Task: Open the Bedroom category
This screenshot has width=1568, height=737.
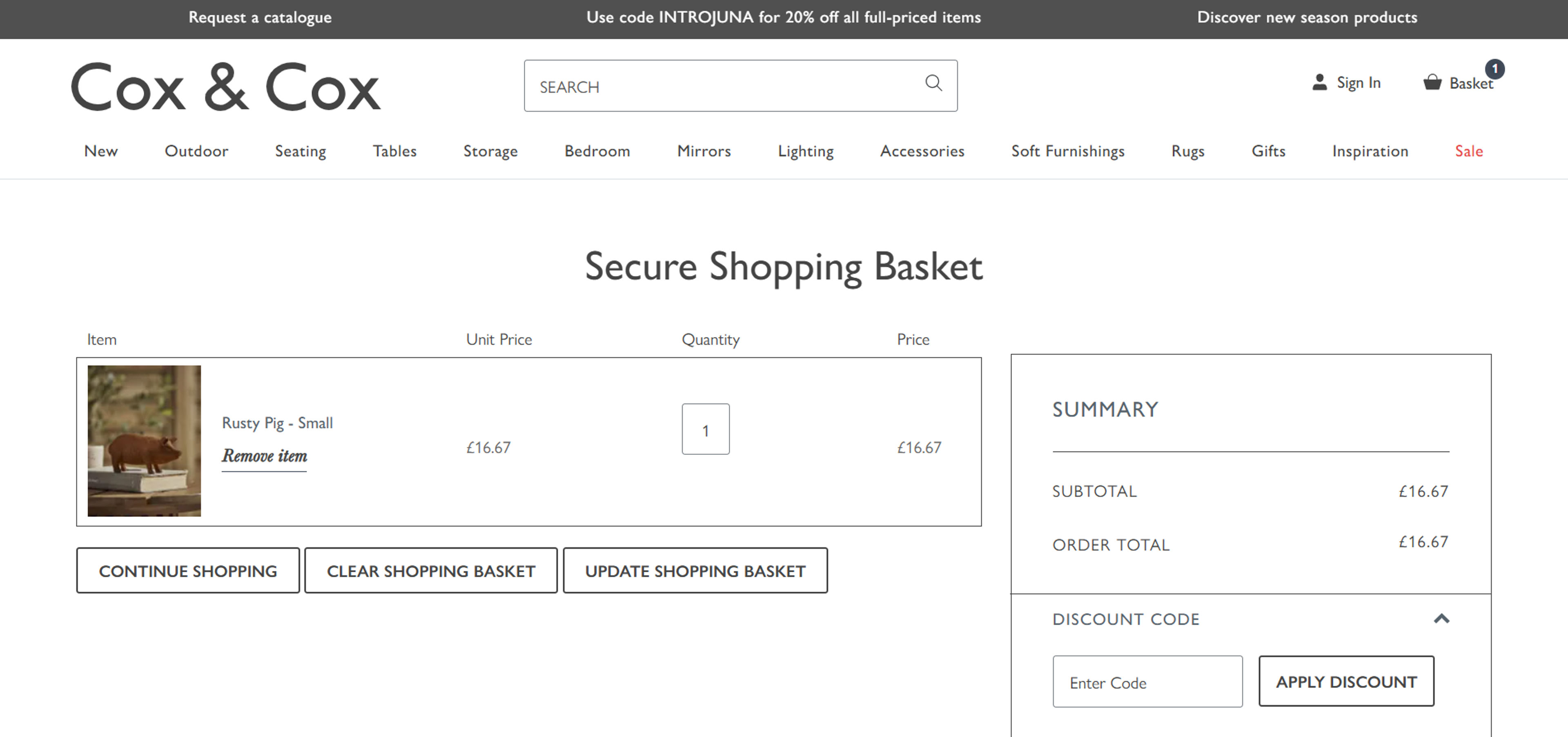Action: point(597,151)
